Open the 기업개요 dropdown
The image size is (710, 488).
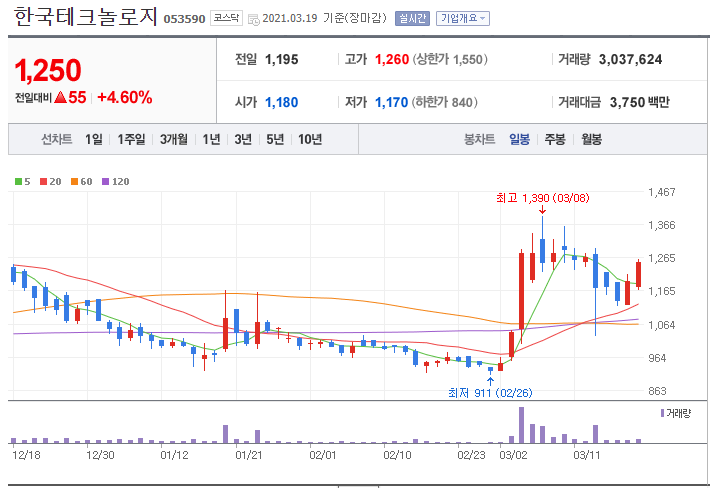[463, 19]
